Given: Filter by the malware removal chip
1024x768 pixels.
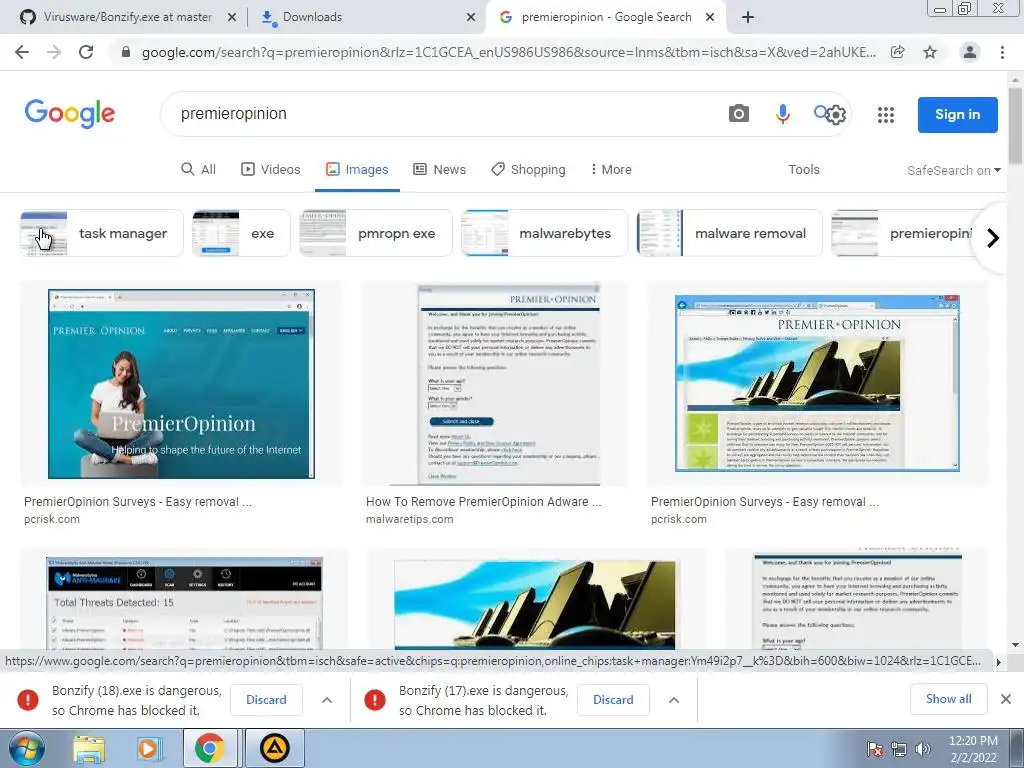Looking at the screenshot, I should 729,233.
